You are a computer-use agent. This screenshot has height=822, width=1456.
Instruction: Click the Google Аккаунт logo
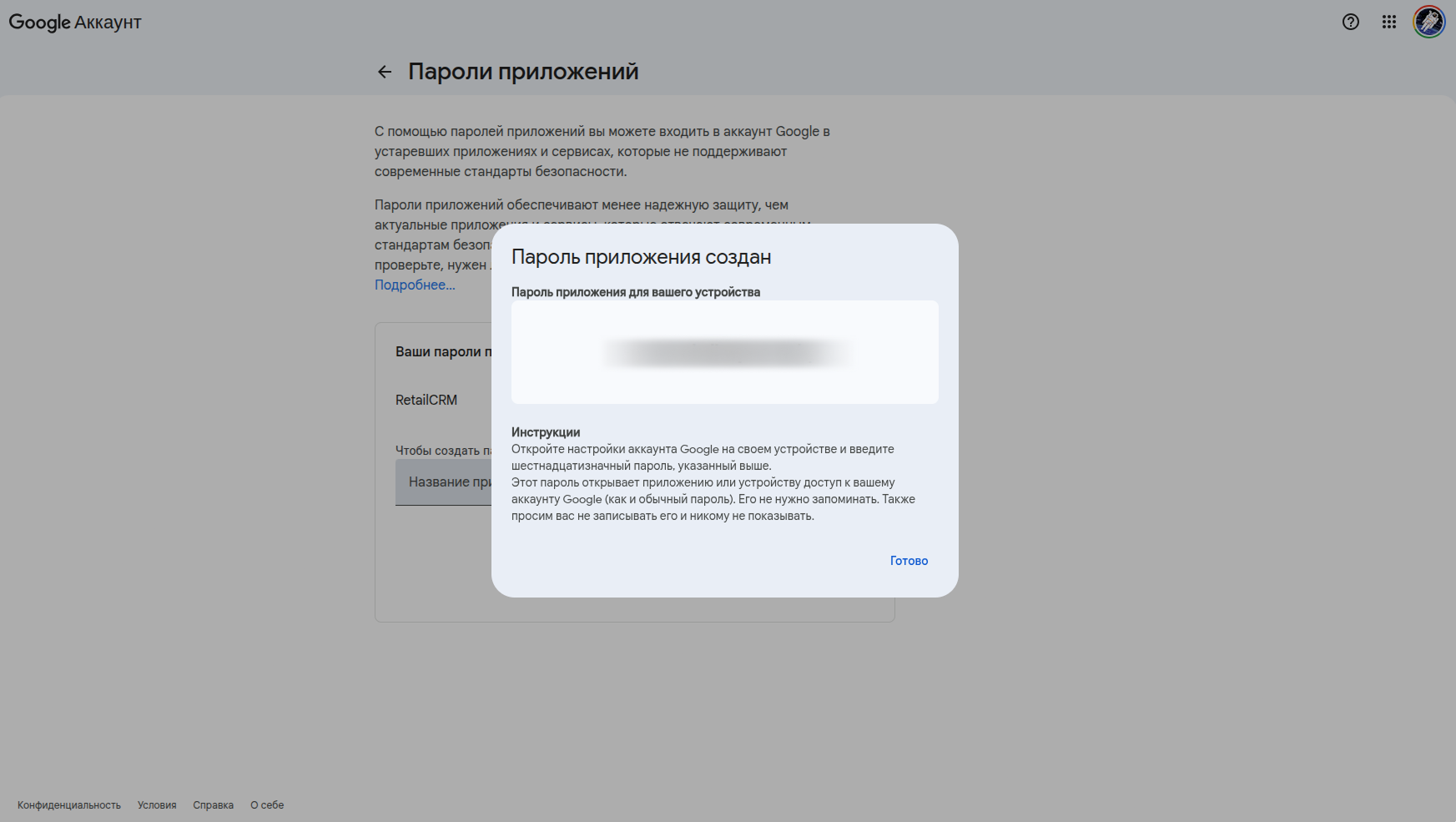pos(75,23)
